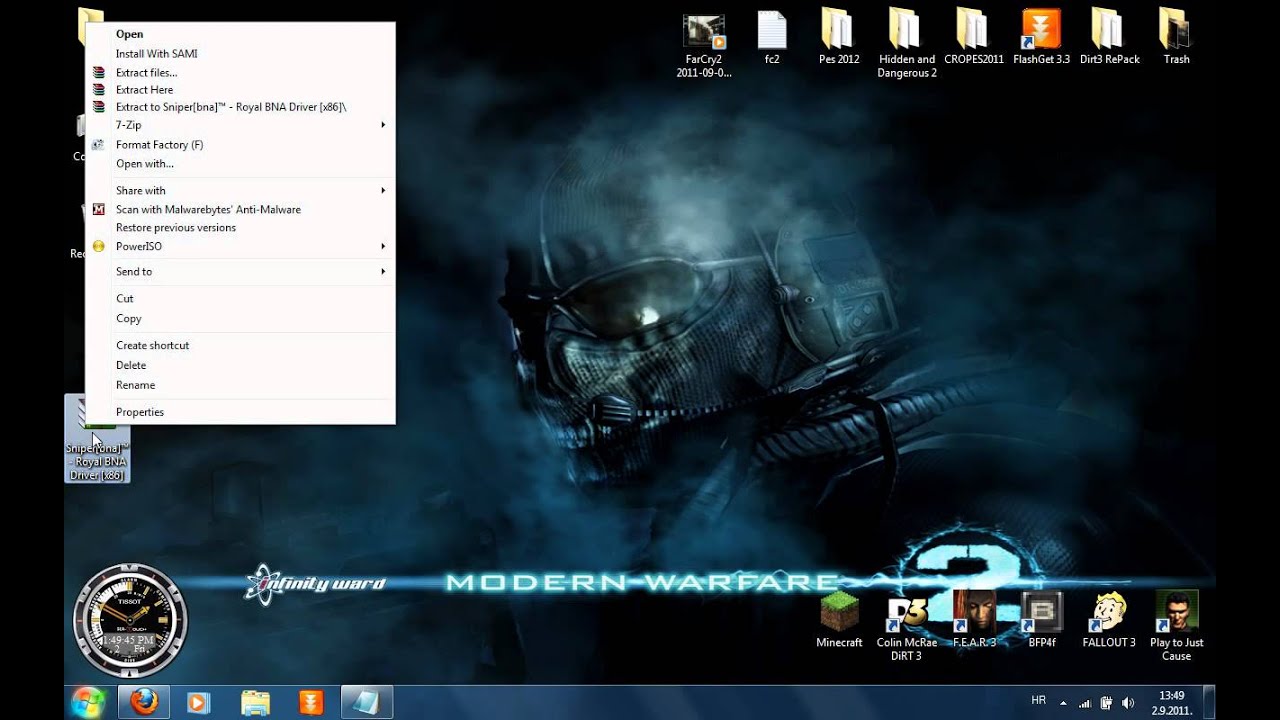Open the CROPES2011 folder
The image size is (1280, 720).
click(x=974, y=39)
